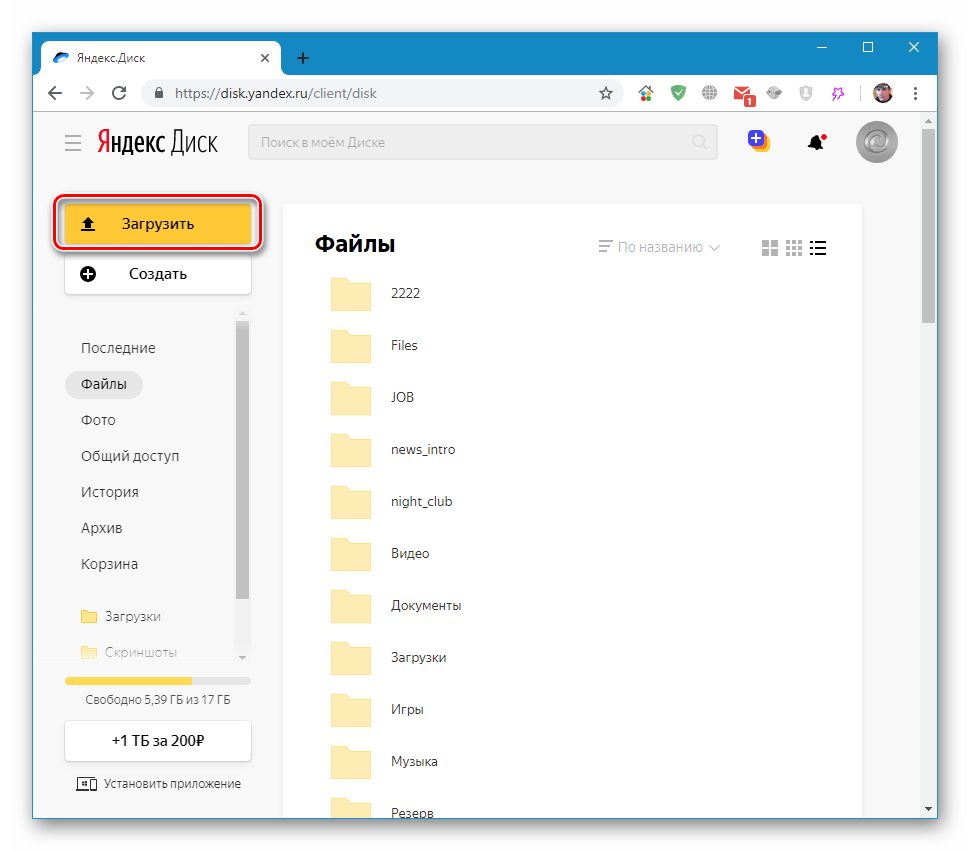Open the mail extension with badge 1
Image resolution: width=970 pixels, height=851 pixels.
click(x=744, y=95)
